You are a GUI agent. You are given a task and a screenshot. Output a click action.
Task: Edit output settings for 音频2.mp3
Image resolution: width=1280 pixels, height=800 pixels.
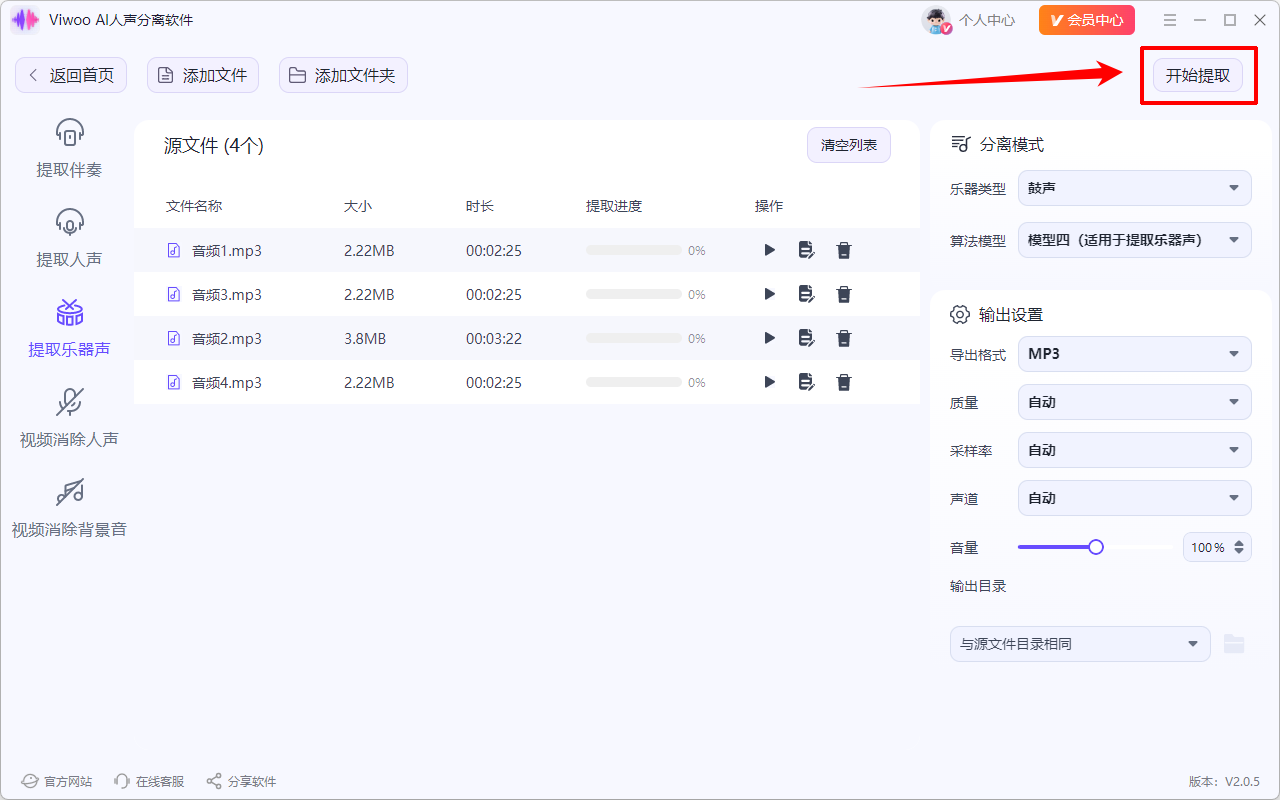pyautogui.click(x=806, y=338)
